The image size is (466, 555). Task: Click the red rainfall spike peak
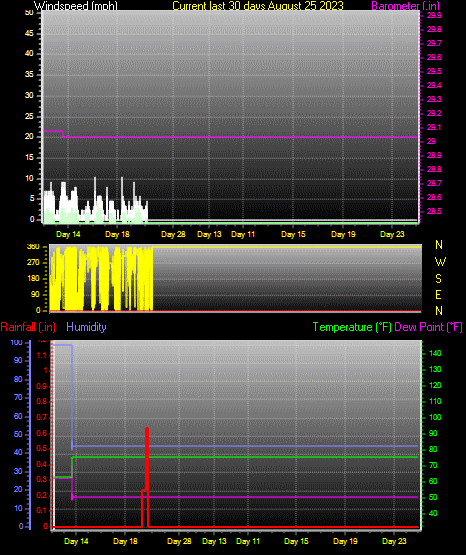point(147,430)
